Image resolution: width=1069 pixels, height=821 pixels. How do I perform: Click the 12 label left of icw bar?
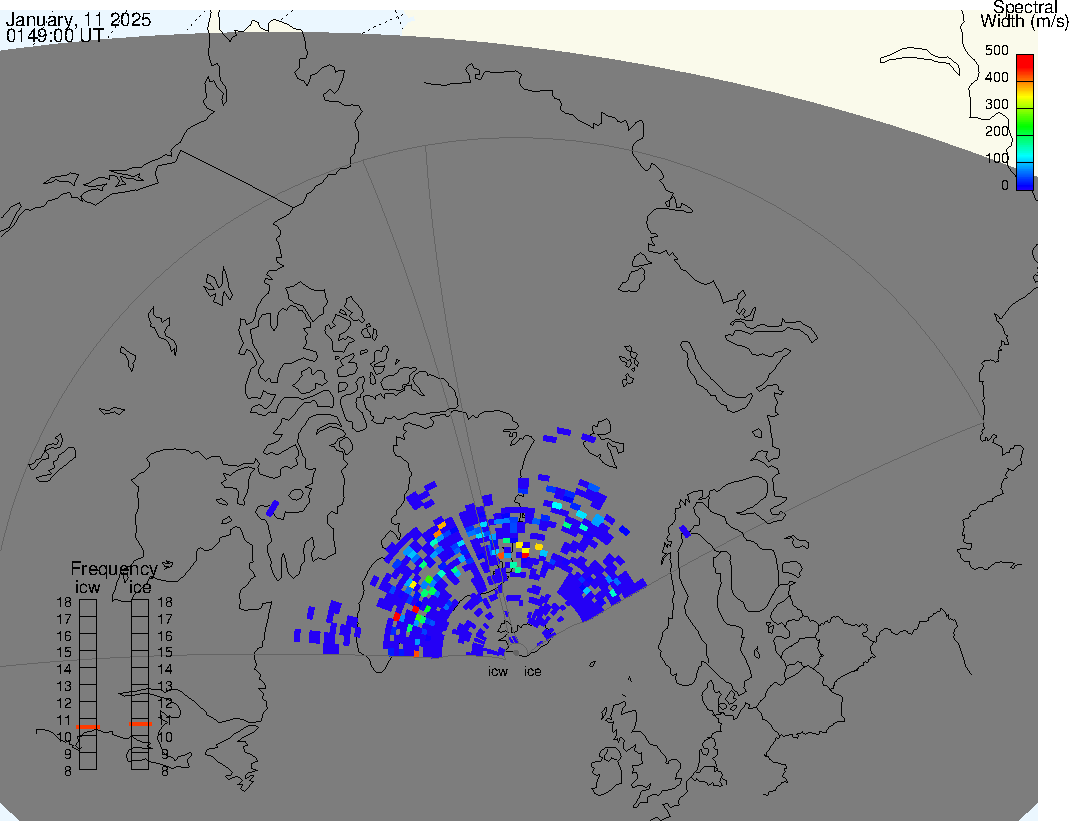64,703
